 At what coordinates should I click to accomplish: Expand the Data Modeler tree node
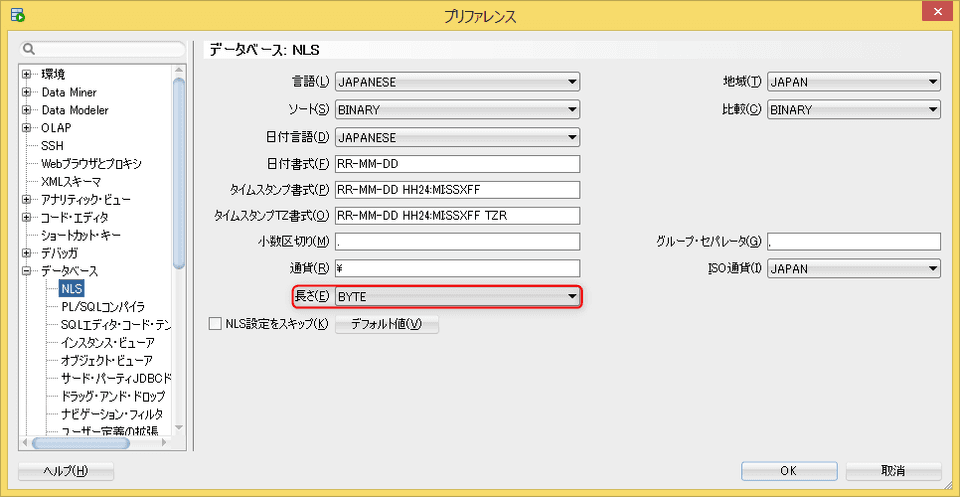(x=27, y=110)
